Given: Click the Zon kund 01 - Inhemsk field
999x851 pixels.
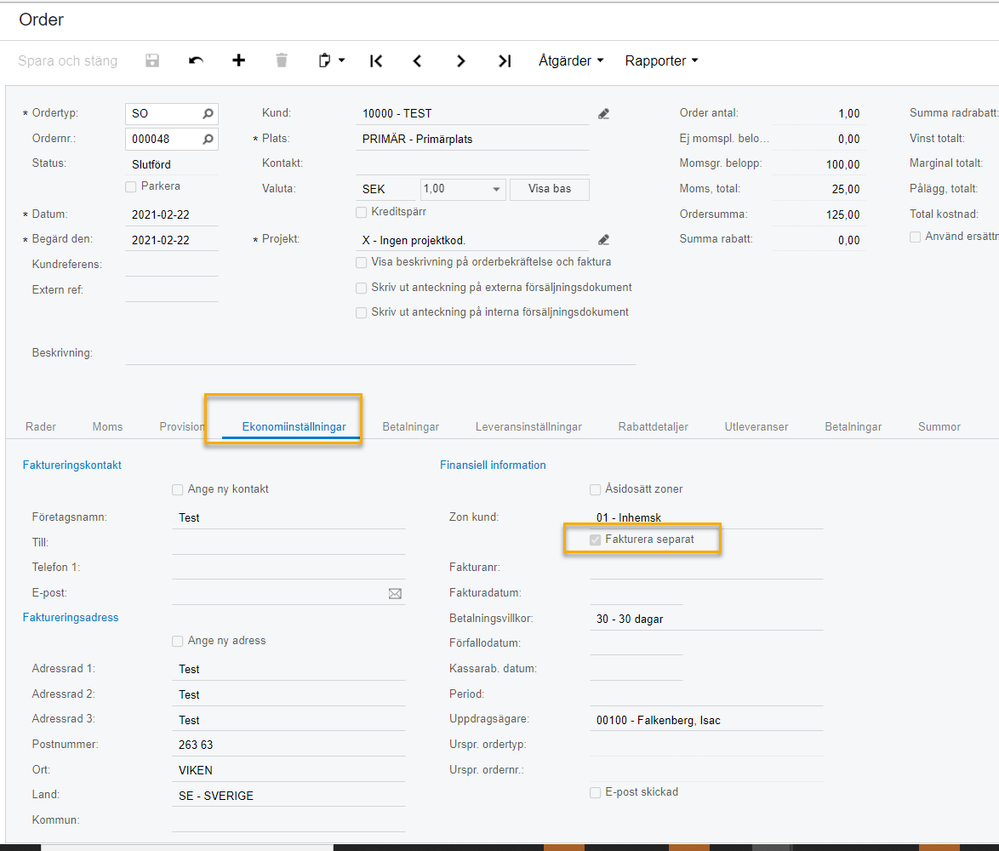Looking at the screenshot, I should click(x=707, y=518).
